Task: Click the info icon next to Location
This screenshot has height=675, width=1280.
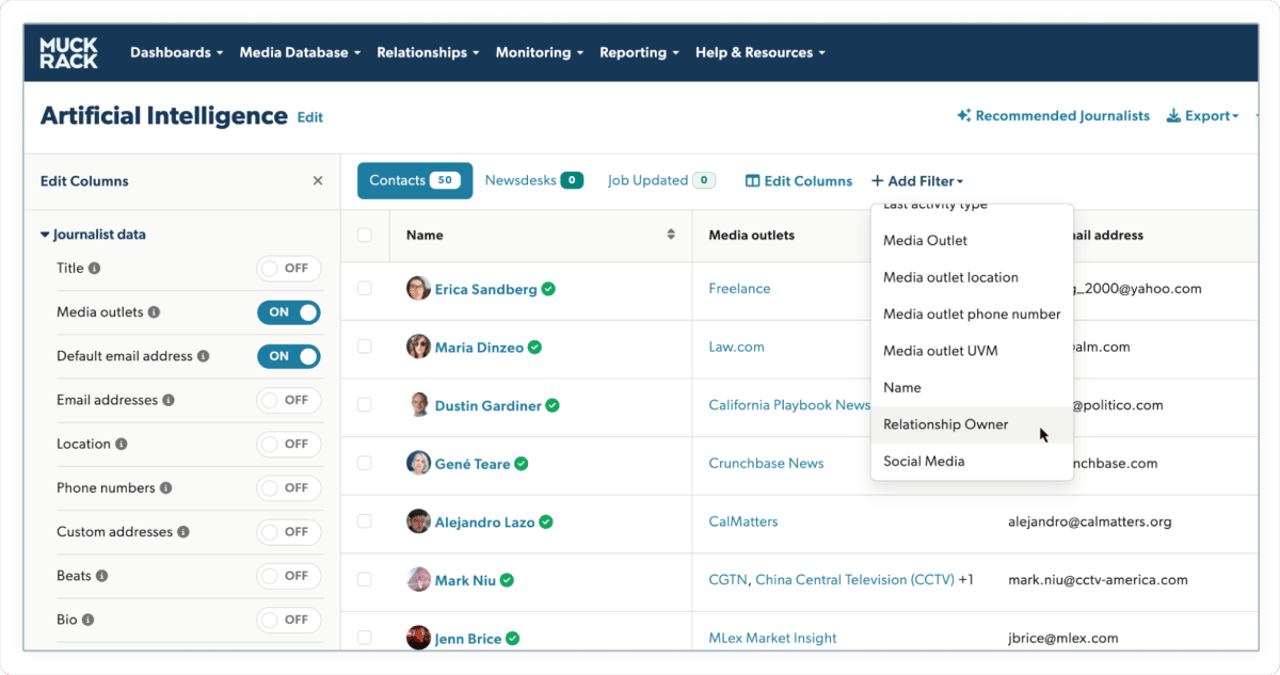Action: 121,444
